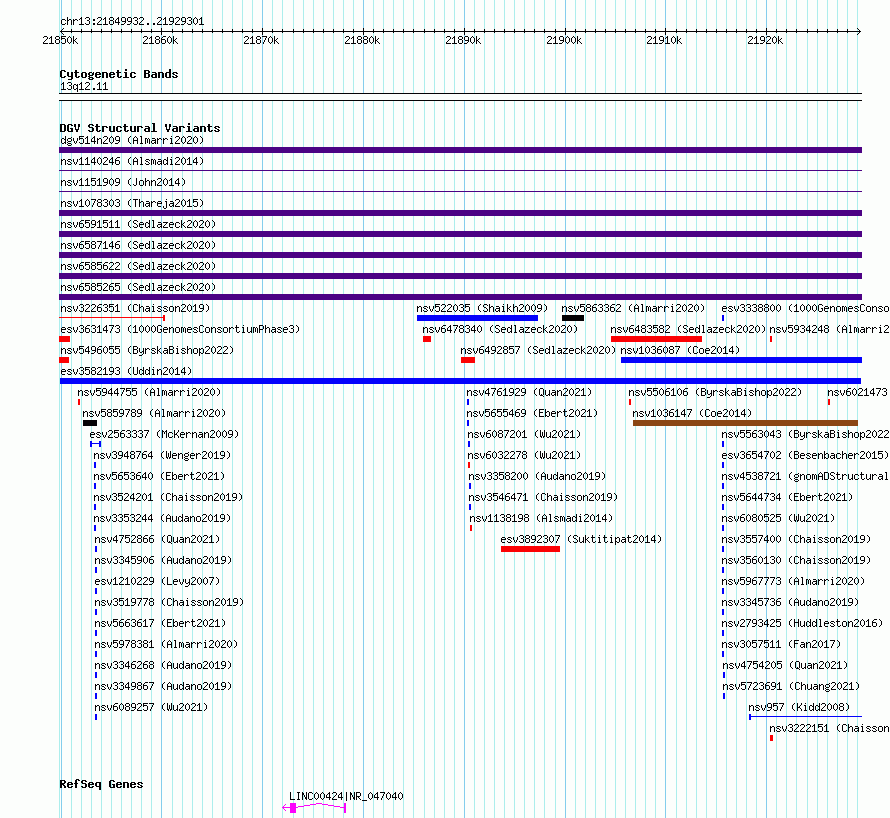Select the nsv957 (Kidd2008) blue line
The image size is (890, 818).
point(805,717)
